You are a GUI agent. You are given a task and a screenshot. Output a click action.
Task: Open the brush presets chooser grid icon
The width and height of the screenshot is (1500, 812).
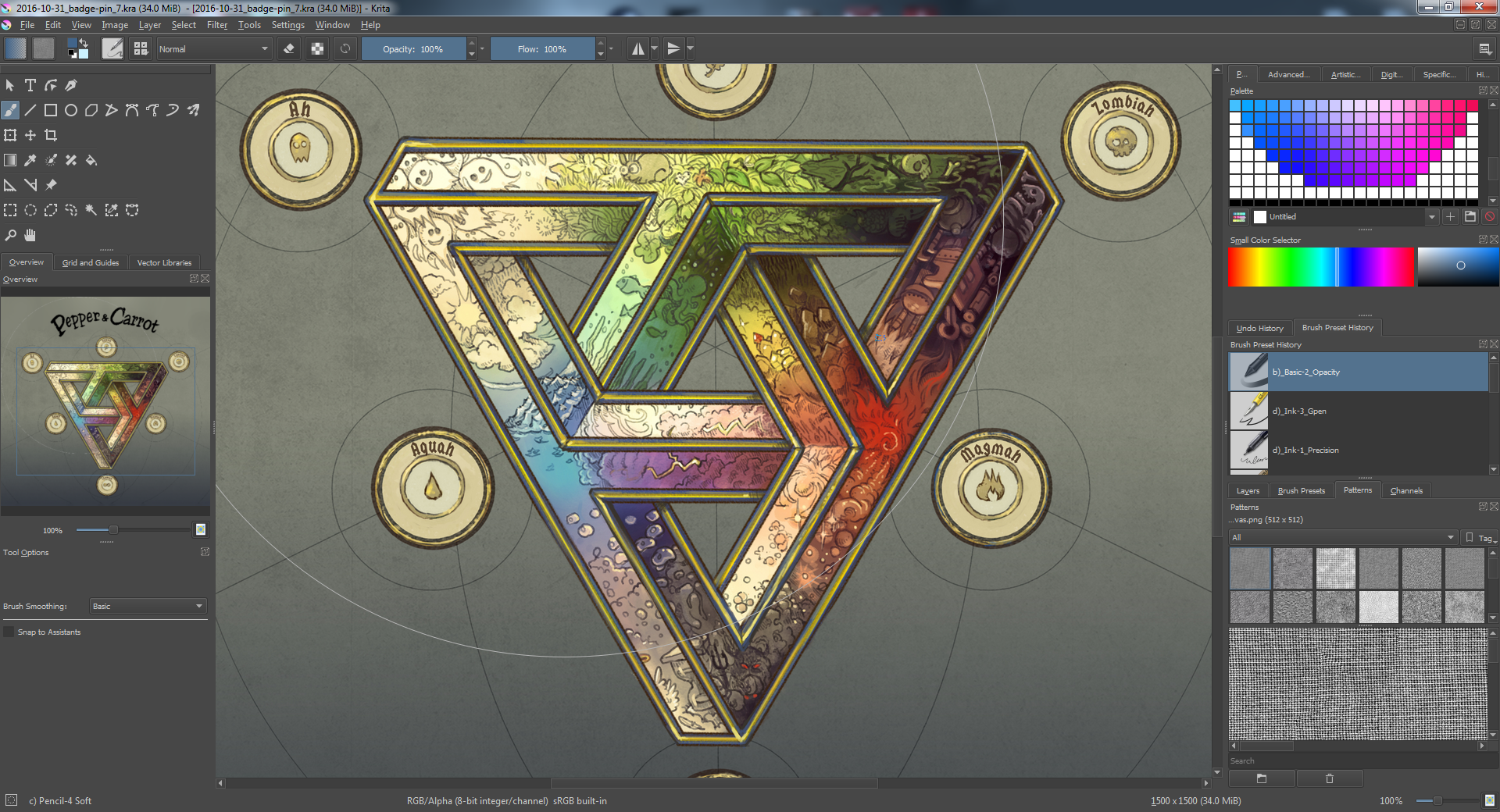pyautogui.click(x=141, y=48)
